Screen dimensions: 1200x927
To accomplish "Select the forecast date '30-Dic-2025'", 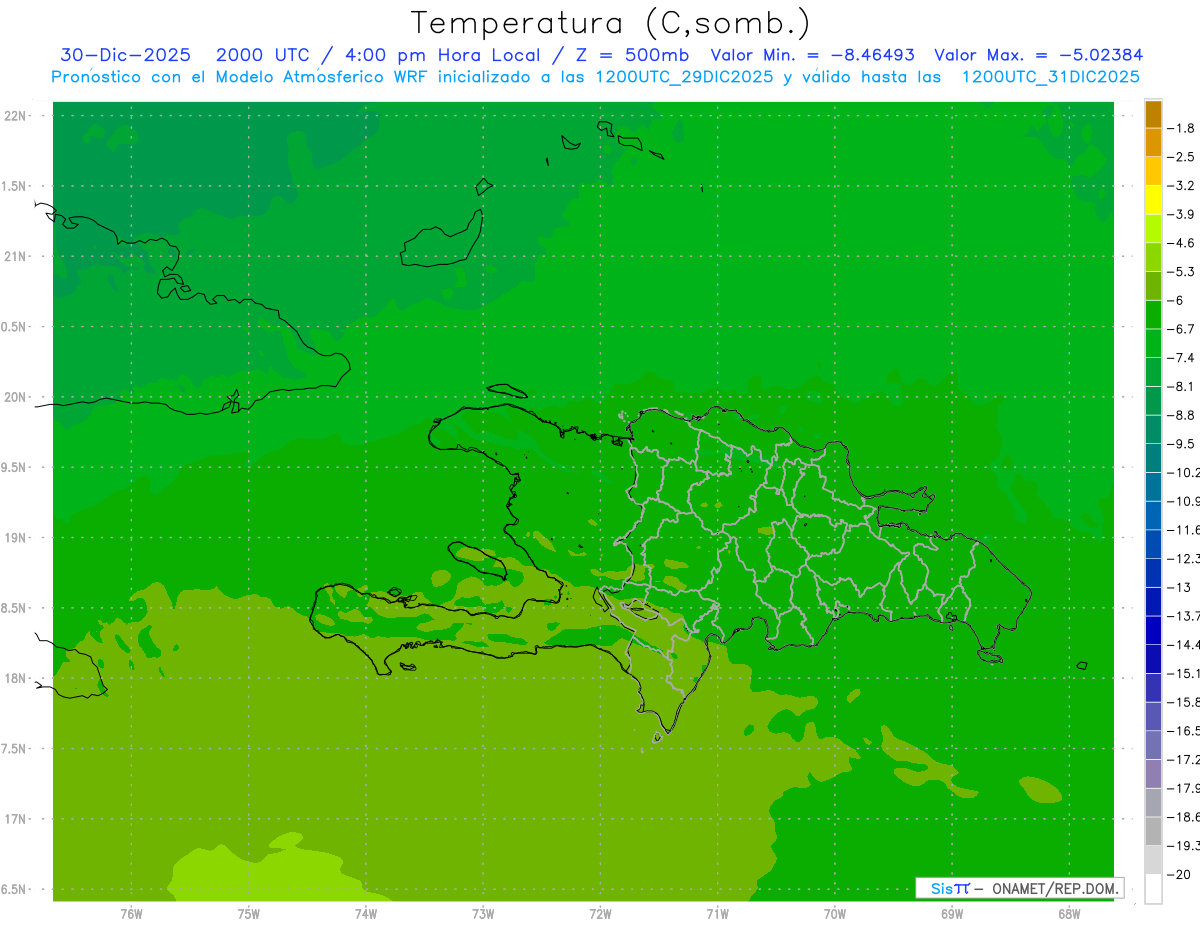I will tap(125, 55).
